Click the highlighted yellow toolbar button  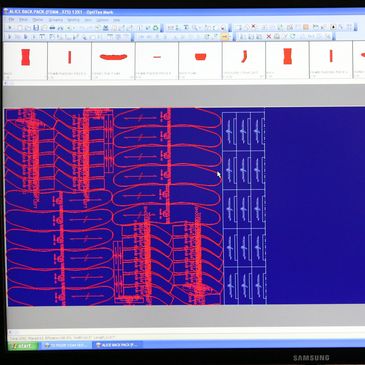click(225, 36)
